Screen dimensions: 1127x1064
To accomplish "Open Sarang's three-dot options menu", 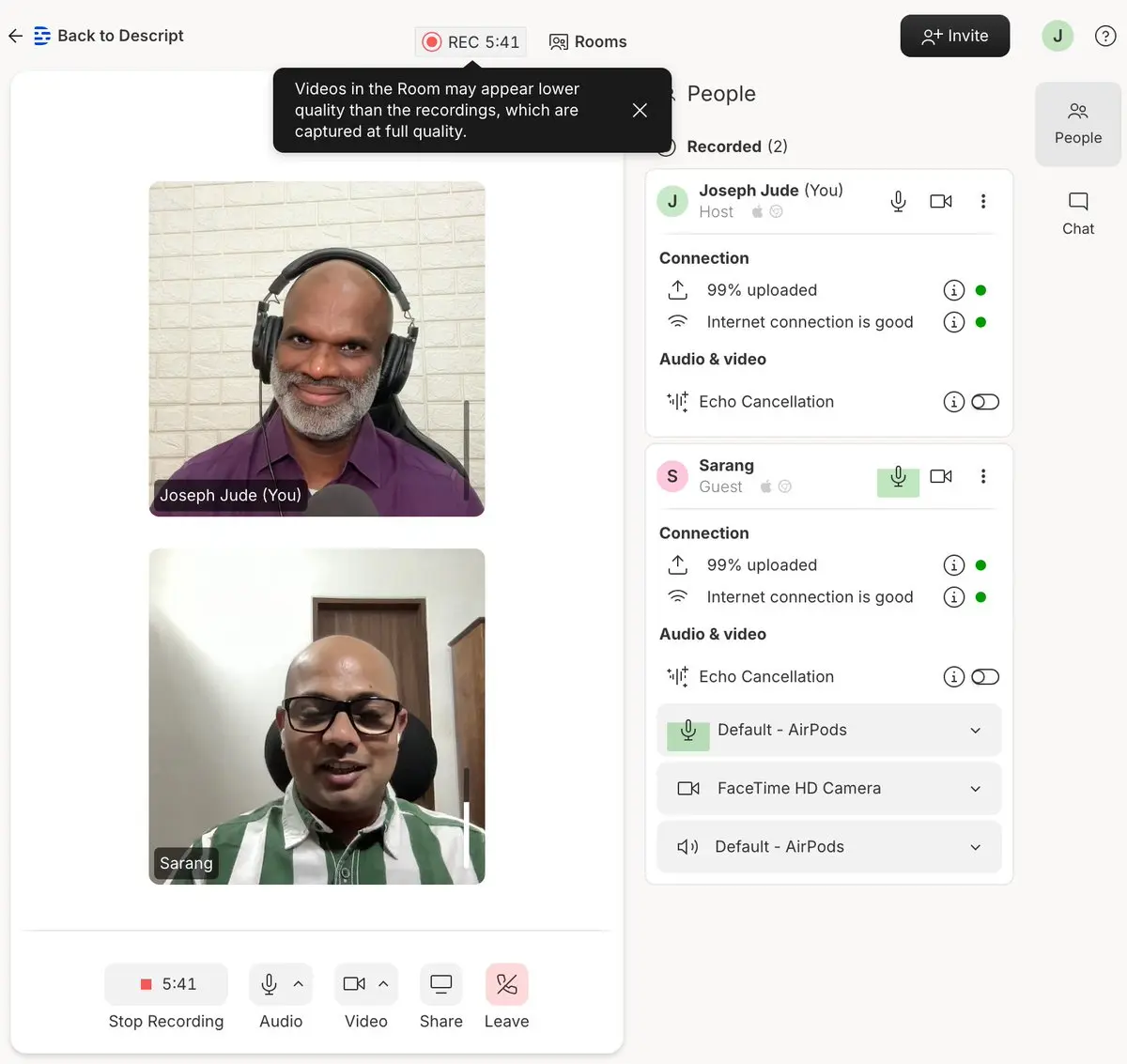I will coord(983,476).
